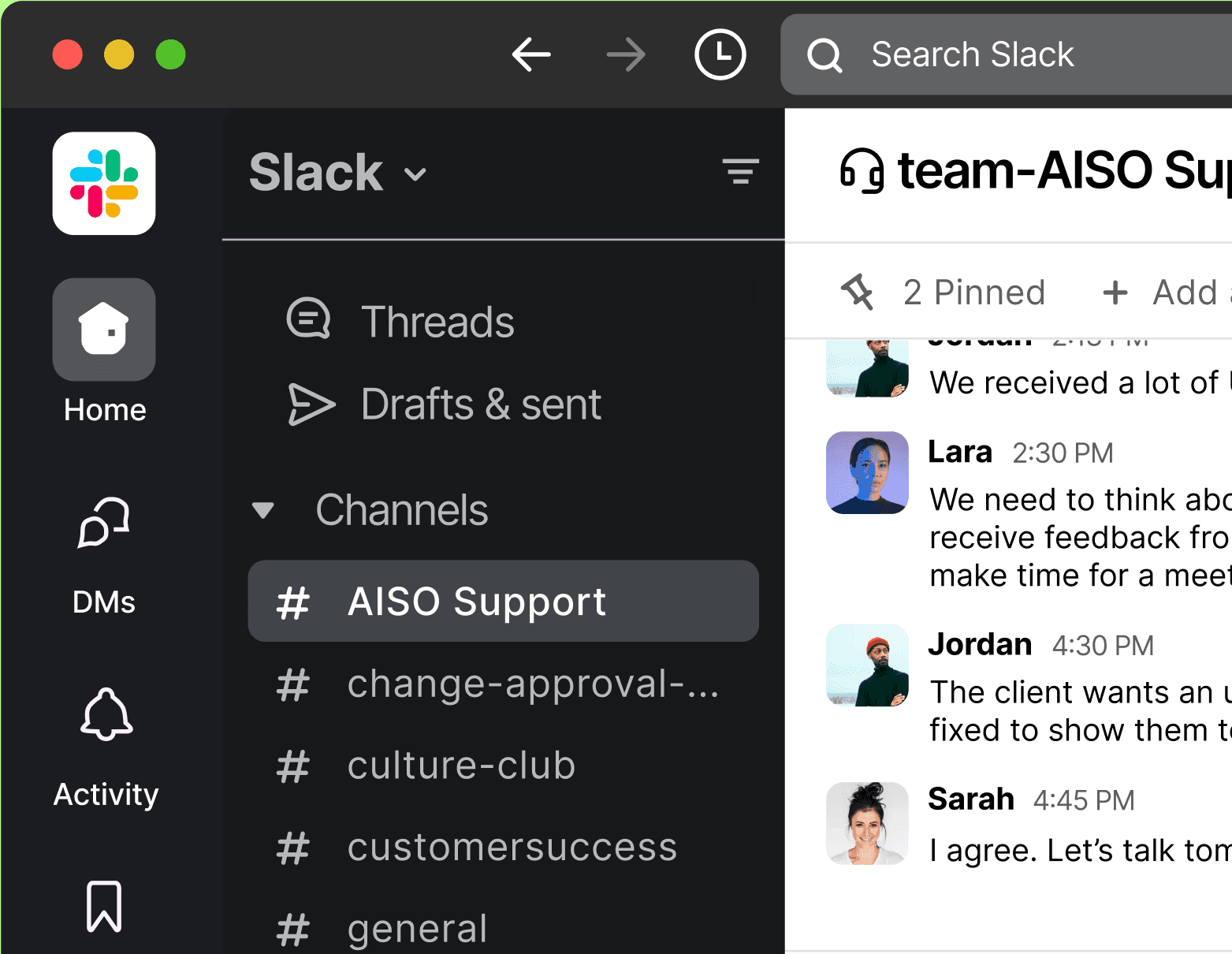Image resolution: width=1232 pixels, height=954 pixels.
Task: Click the hash icon of culture-club
Action: 292,767
